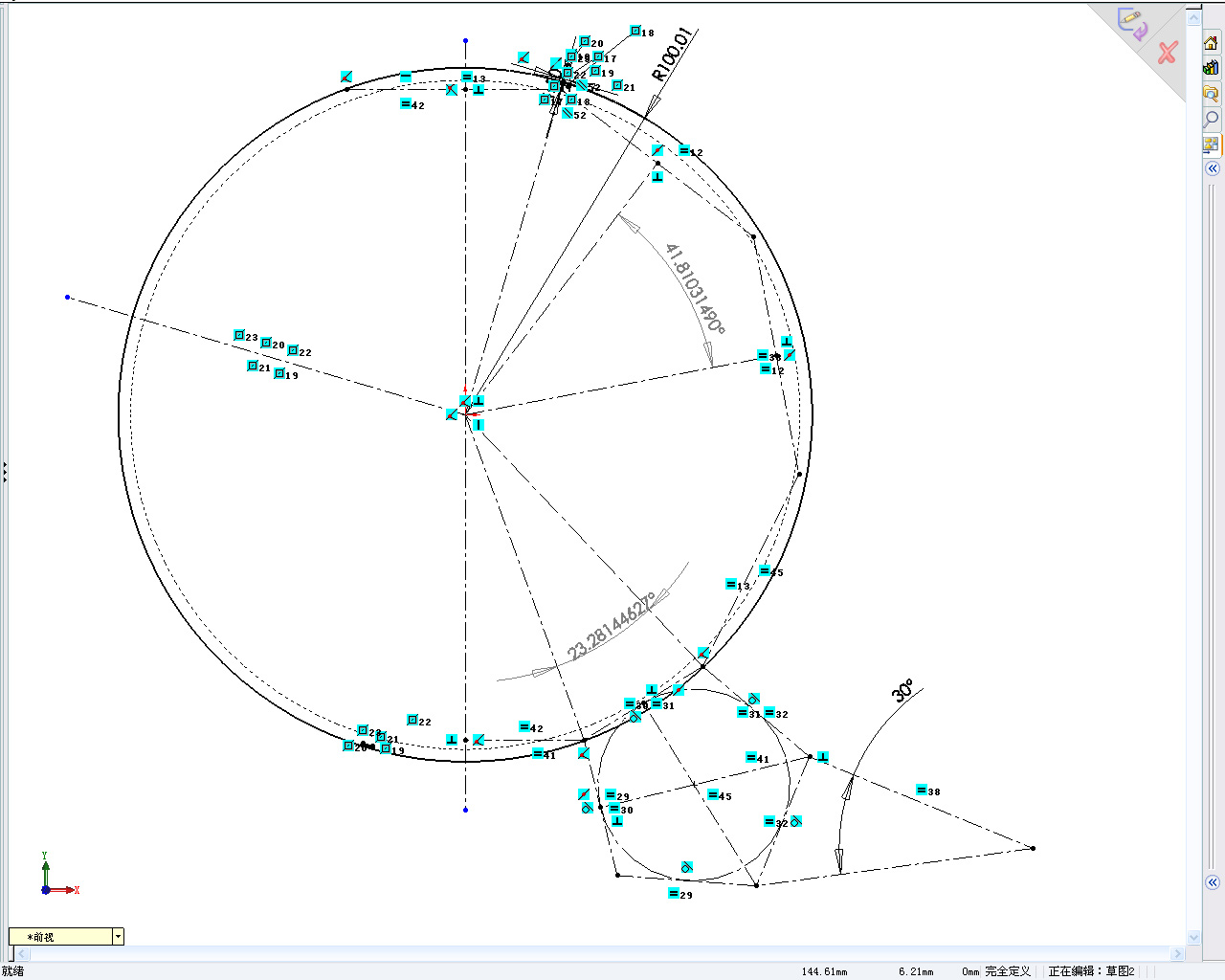1225x980 pixels.
Task: Select the 23.28144627° angle dimension
Action: 612,627
